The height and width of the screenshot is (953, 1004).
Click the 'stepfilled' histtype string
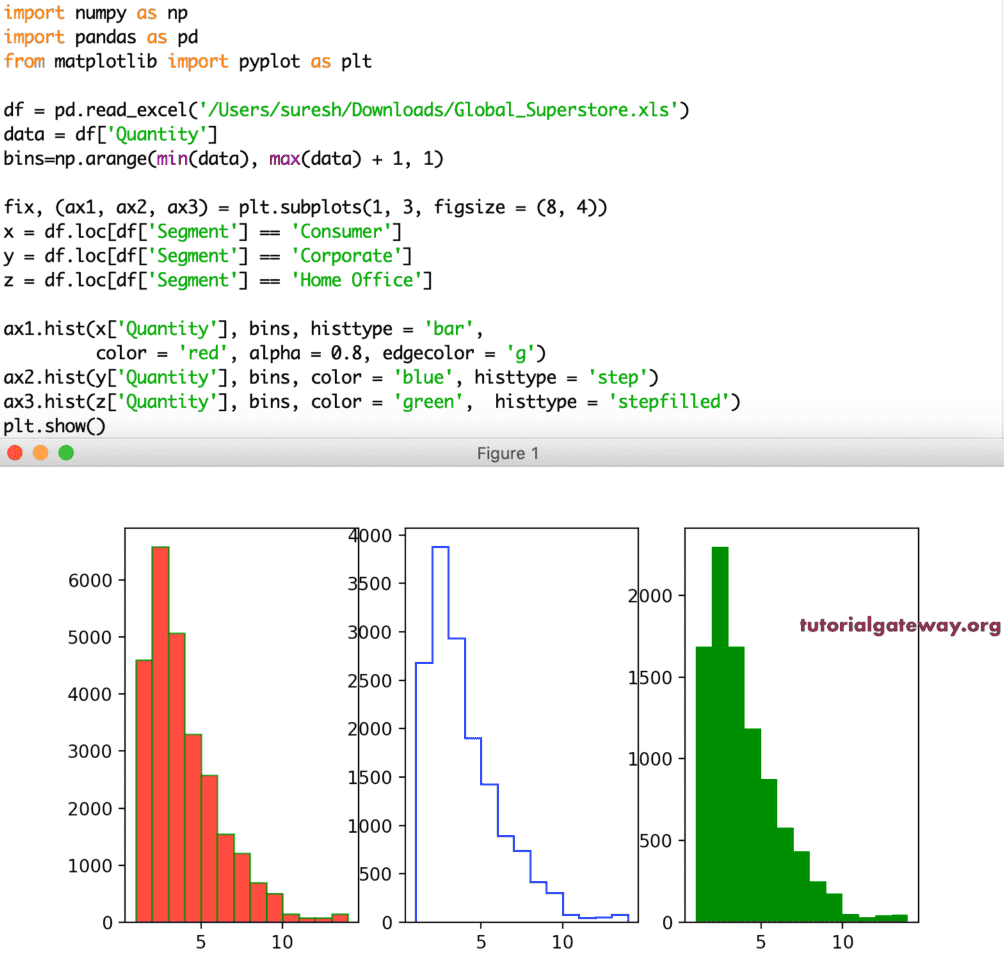tap(669, 402)
